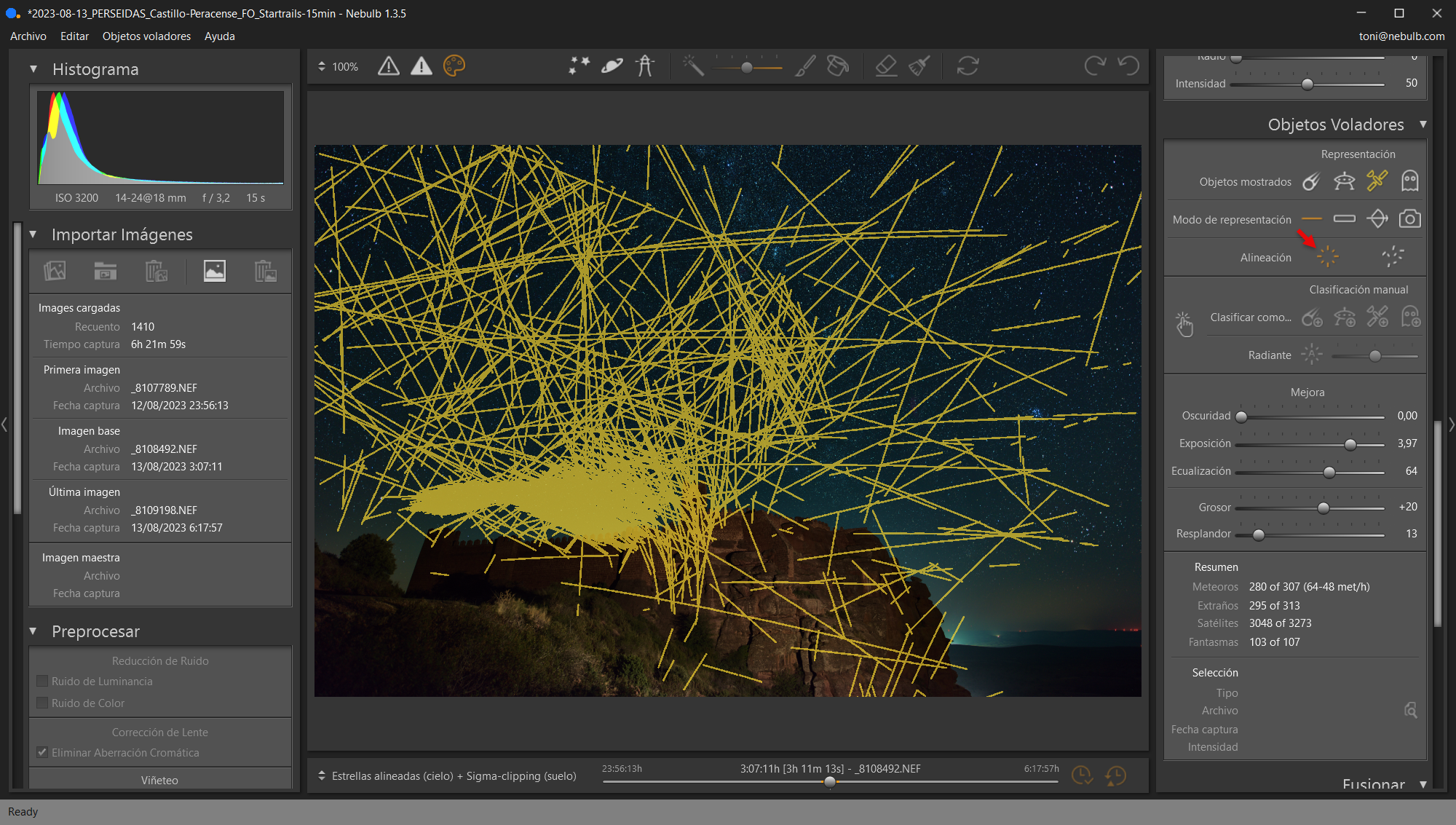
Task: Click the import folder icon
Action: [x=106, y=271]
